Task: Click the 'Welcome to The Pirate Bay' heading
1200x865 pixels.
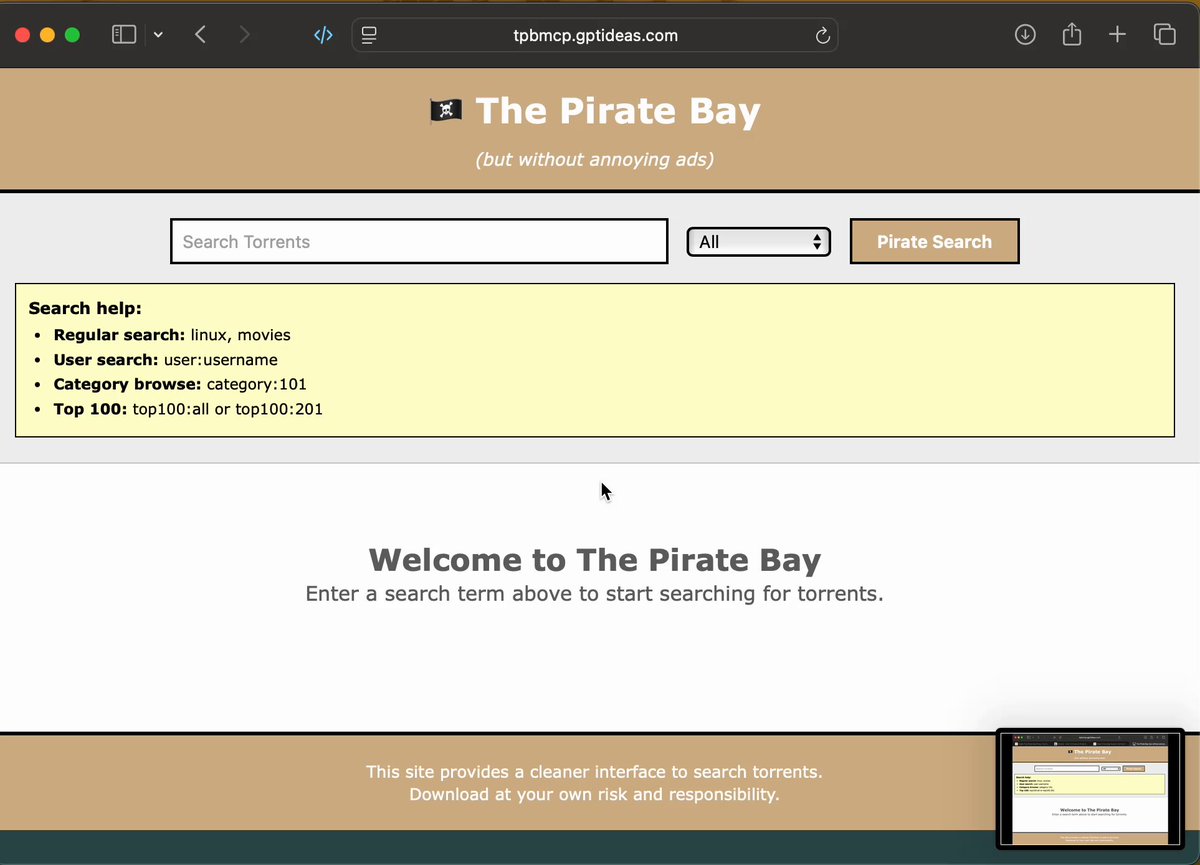Action: pos(595,559)
